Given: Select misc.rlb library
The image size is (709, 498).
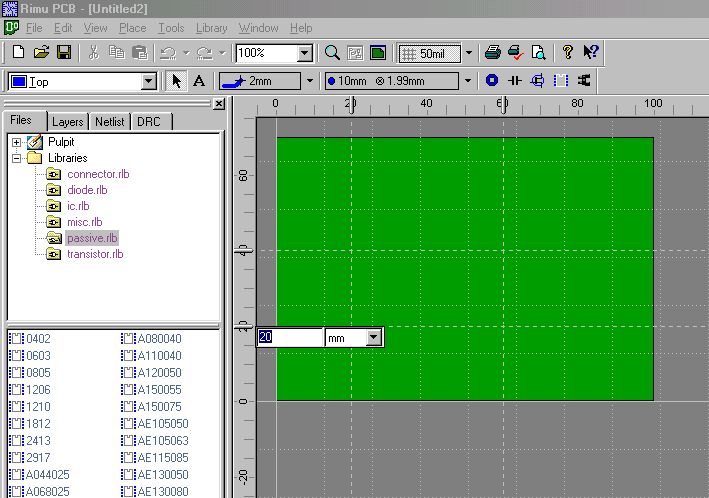Looking at the screenshot, I should [x=85, y=222].
